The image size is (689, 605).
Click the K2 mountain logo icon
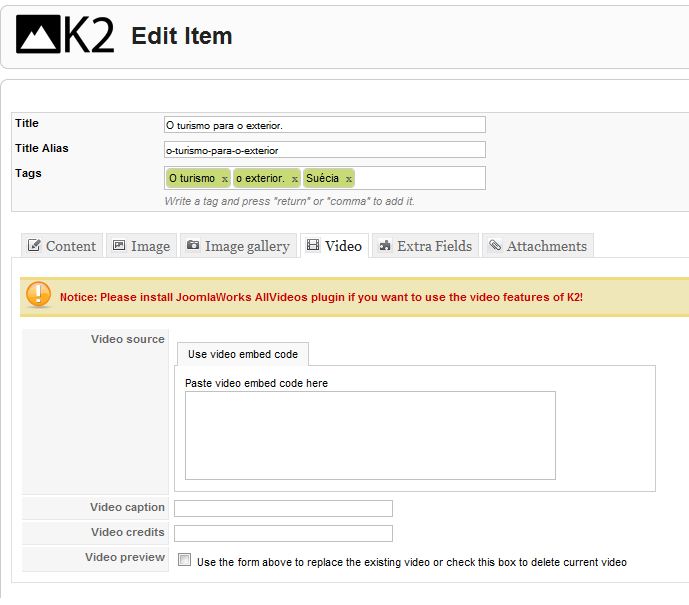tap(38, 34)
